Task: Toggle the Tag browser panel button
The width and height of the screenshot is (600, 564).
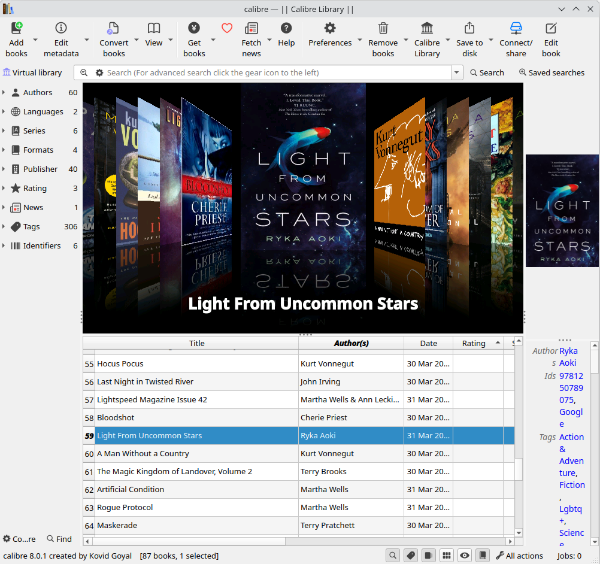Action: pos(411,555)
